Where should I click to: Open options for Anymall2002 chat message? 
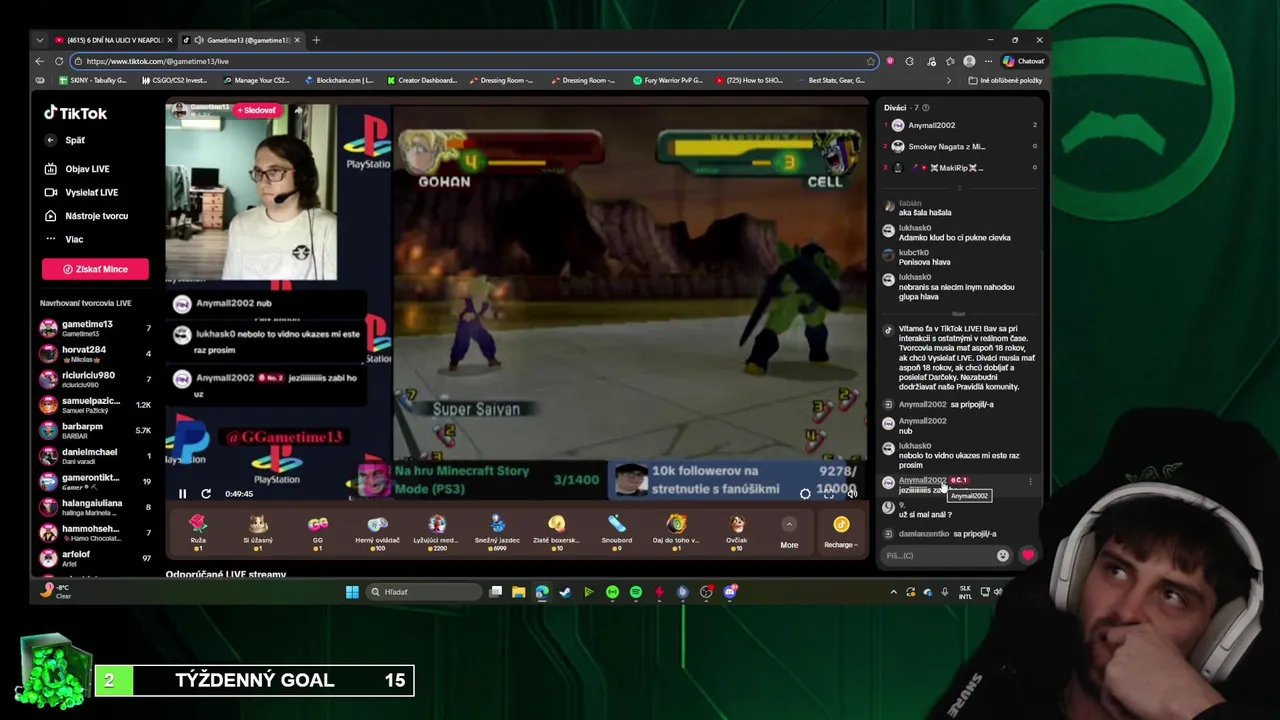(x=1030, y=482)
